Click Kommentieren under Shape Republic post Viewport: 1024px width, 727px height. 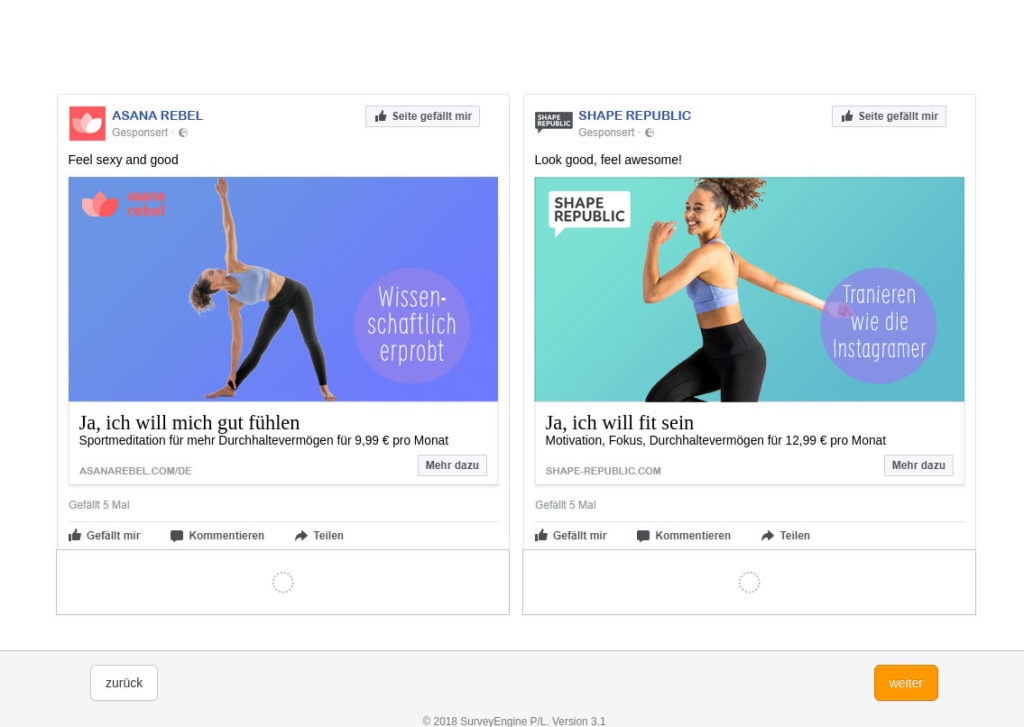[x=684, y=536]
